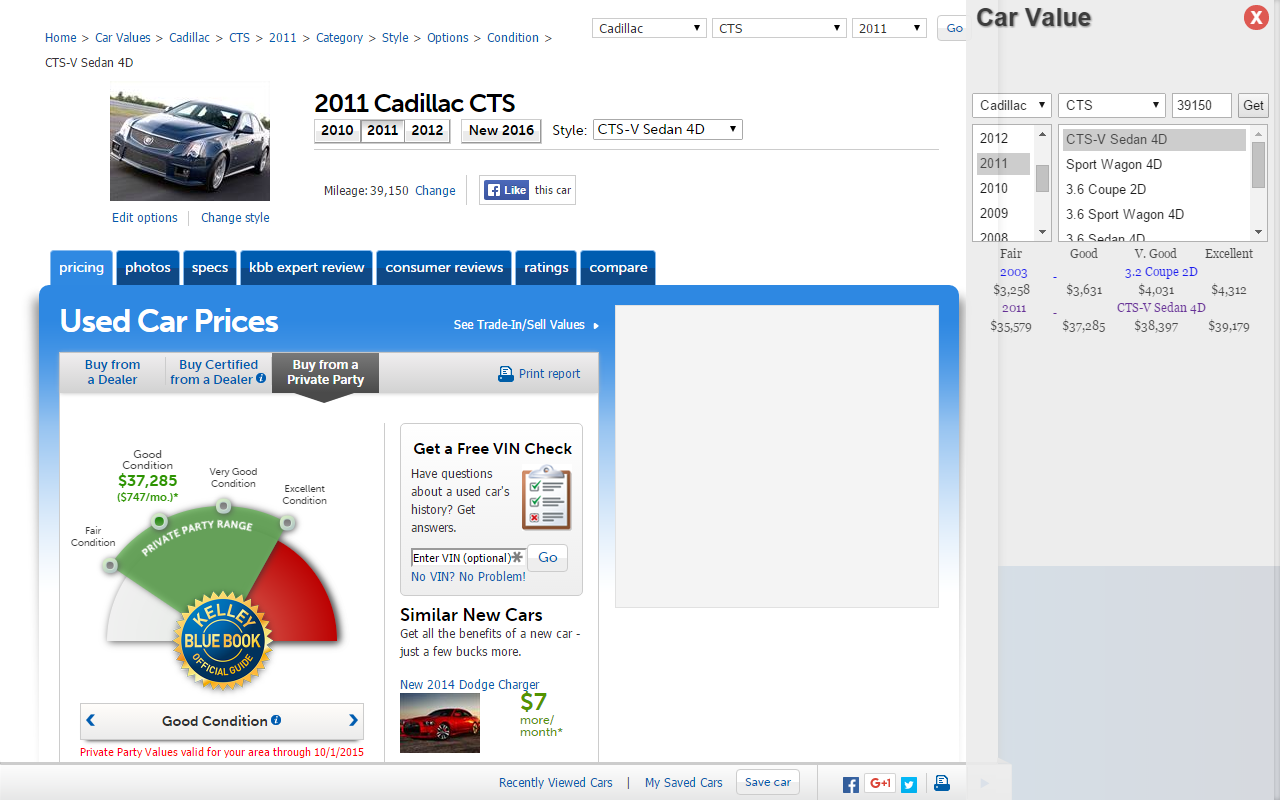Open the consumer reviews tab
This screenshot has width=1280, height=800.
tap(443, 267)
